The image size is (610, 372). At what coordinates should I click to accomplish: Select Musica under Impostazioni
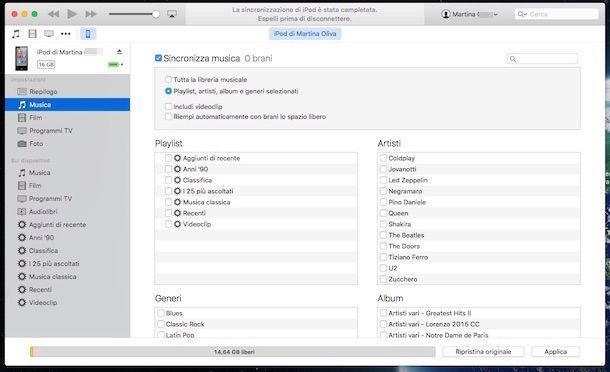(68, 105)
